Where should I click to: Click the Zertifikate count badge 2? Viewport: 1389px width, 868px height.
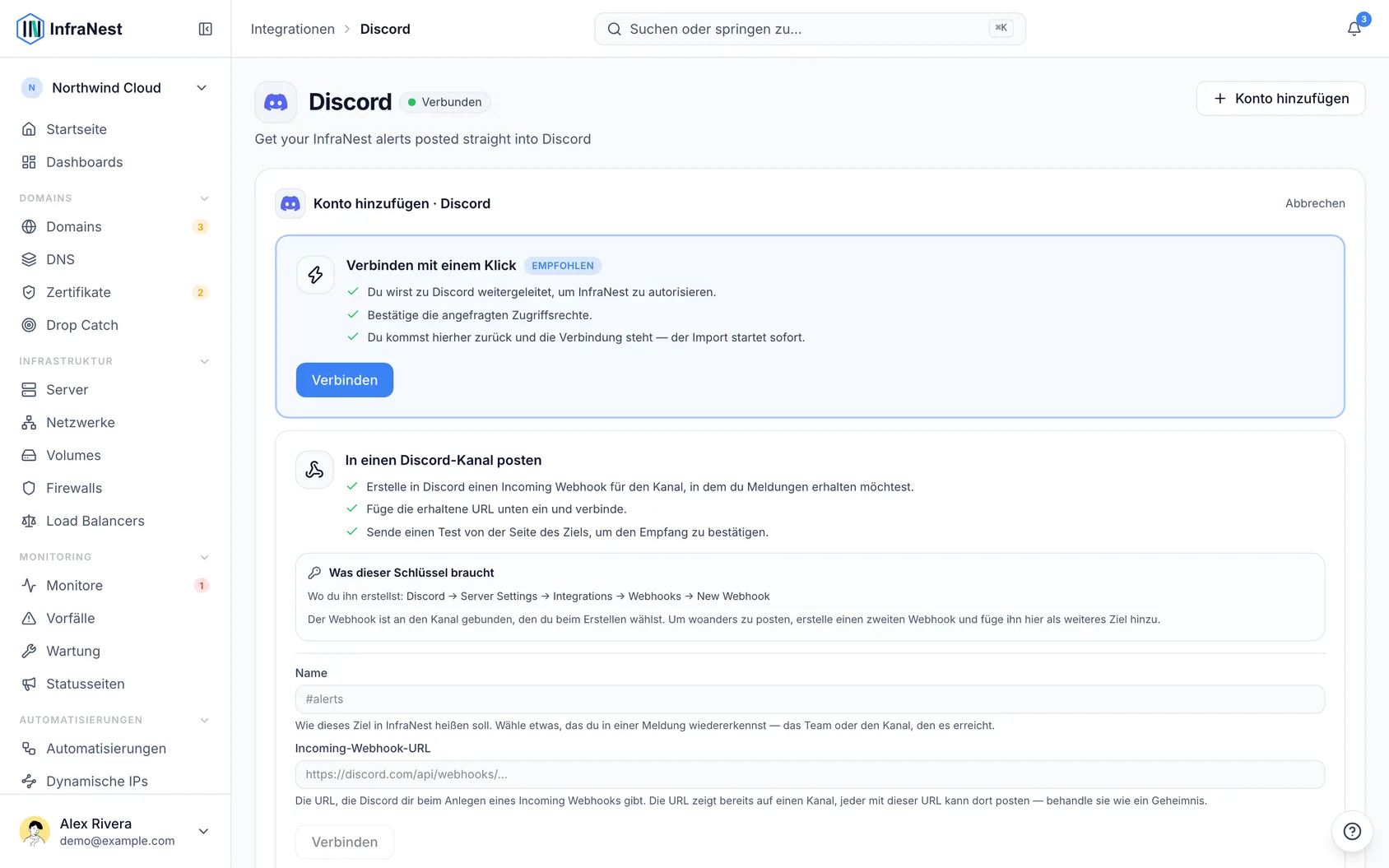(x=200, y=293)
